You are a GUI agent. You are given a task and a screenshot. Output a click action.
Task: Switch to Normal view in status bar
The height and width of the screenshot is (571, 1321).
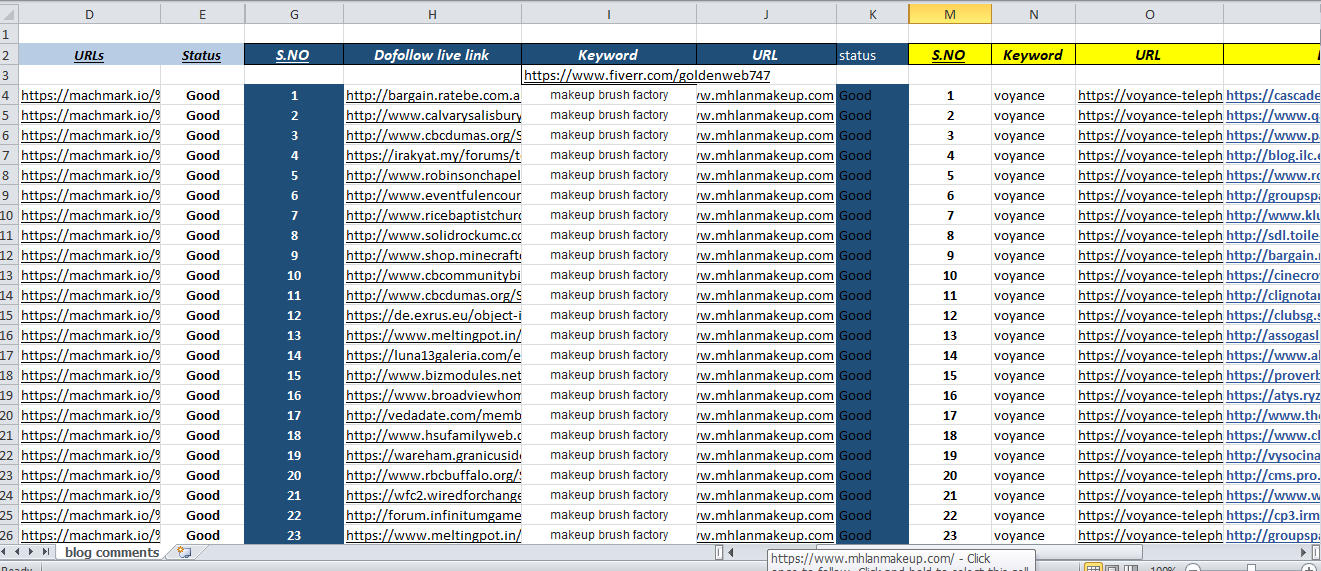click(1094, 568)
